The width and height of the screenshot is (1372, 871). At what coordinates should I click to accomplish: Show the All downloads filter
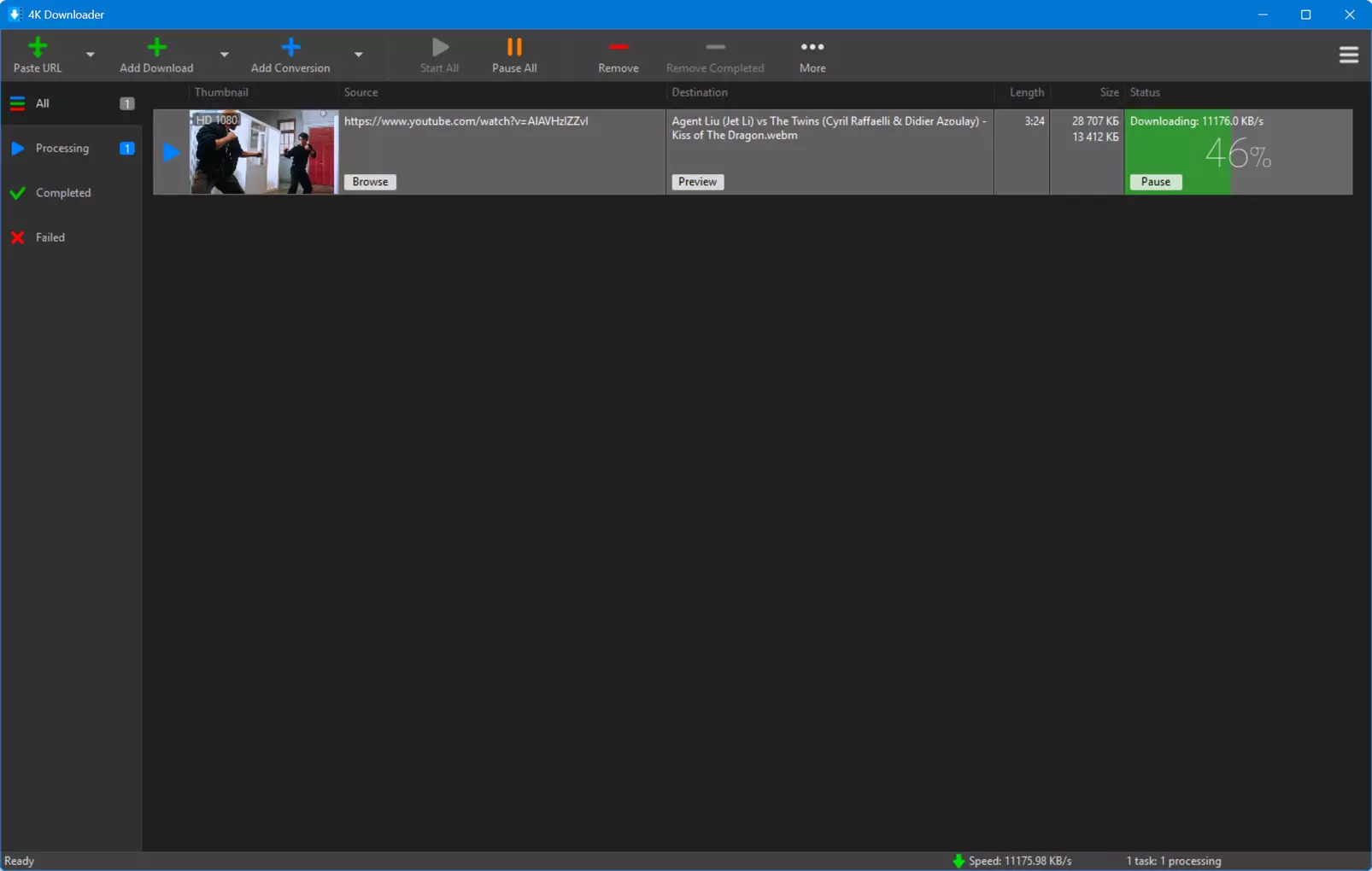72,103
